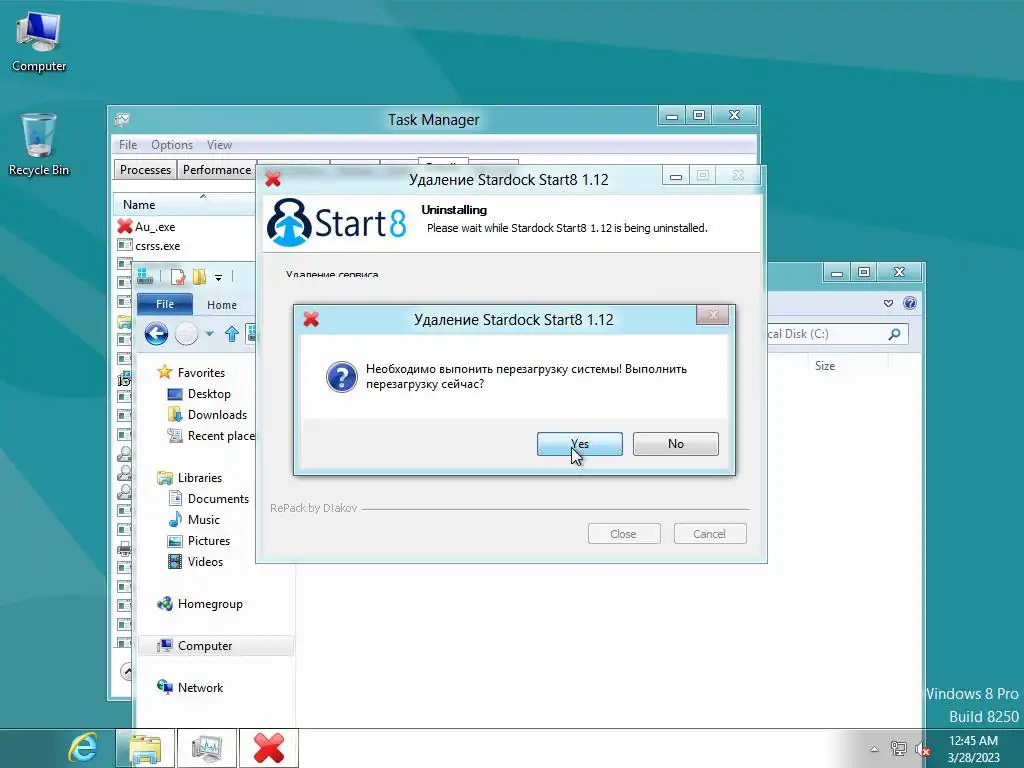Switch to Processes tab in Task Manager

coord(145,170)
